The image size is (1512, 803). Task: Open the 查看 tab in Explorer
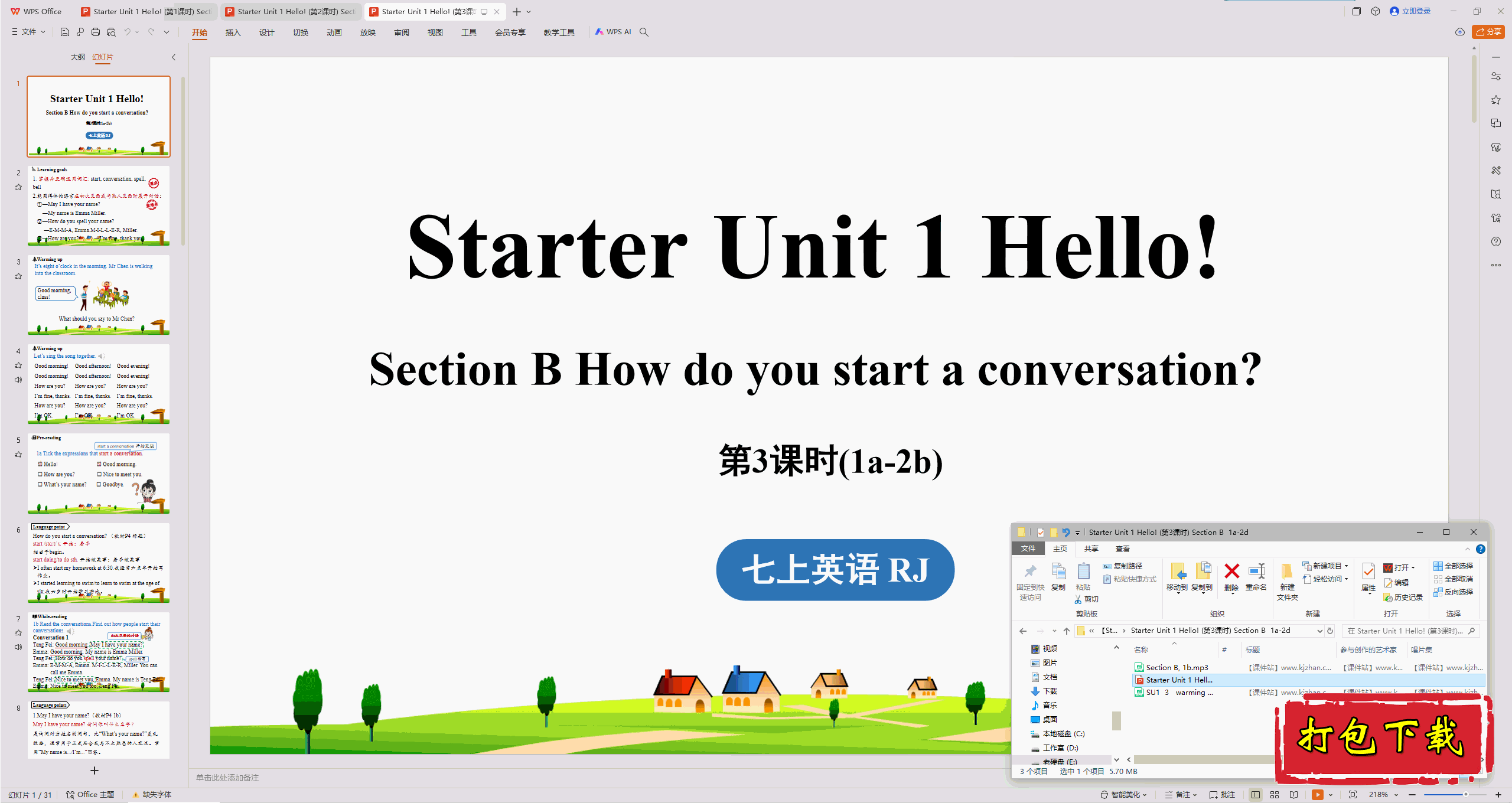point(1122,549)
